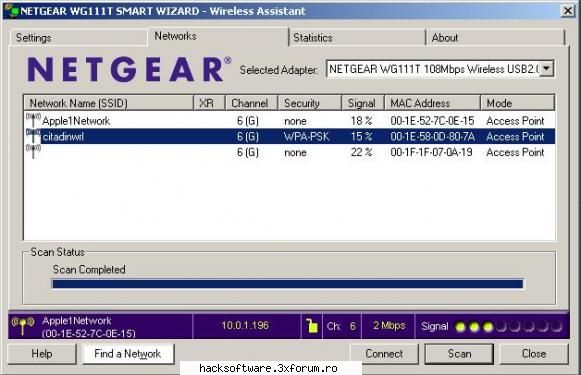
Task: Click MAC address 00-1E-58-0D-80-7A
Action: (x=432, y=137)
